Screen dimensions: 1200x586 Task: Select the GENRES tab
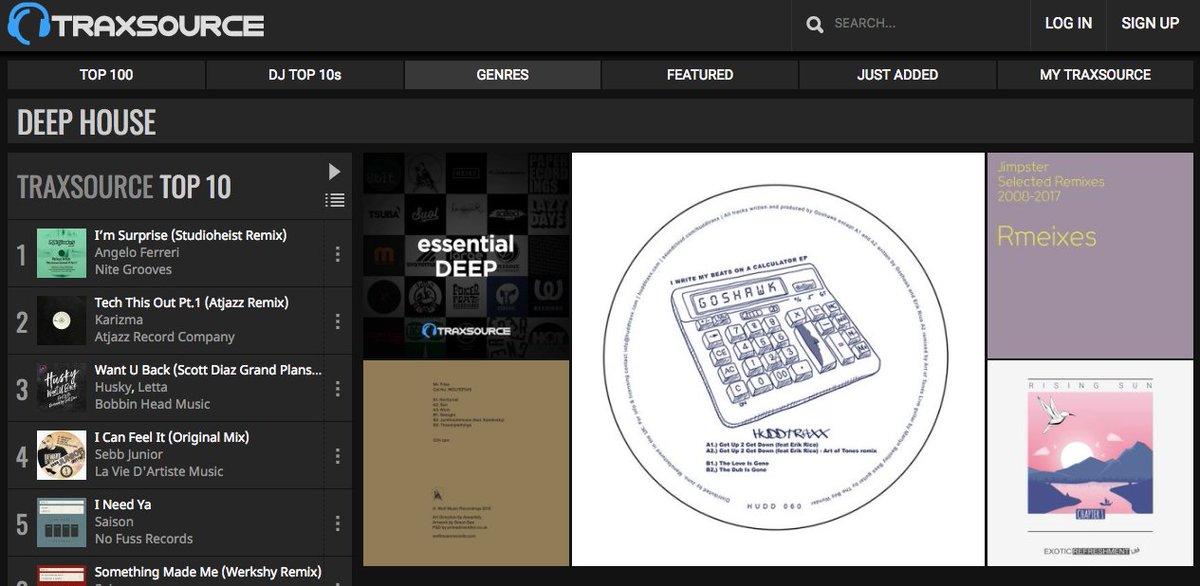coord(502,75)
